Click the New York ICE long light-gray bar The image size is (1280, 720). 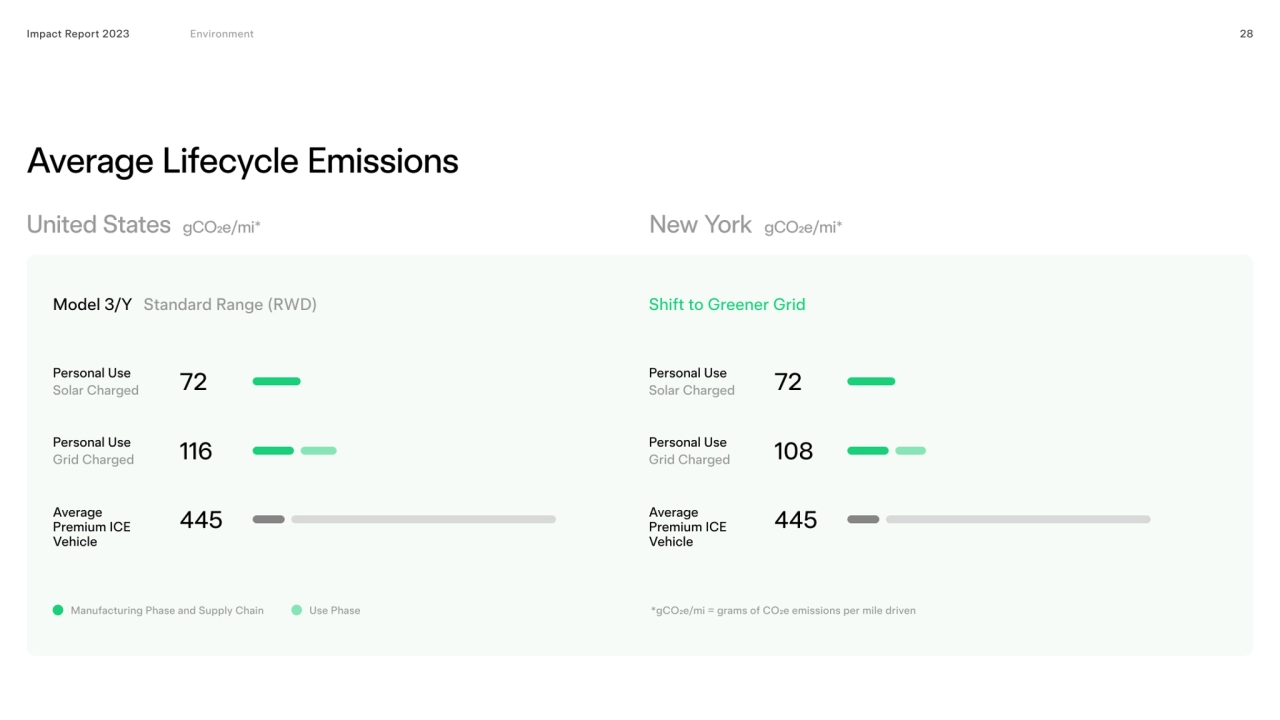(1018, 520)
